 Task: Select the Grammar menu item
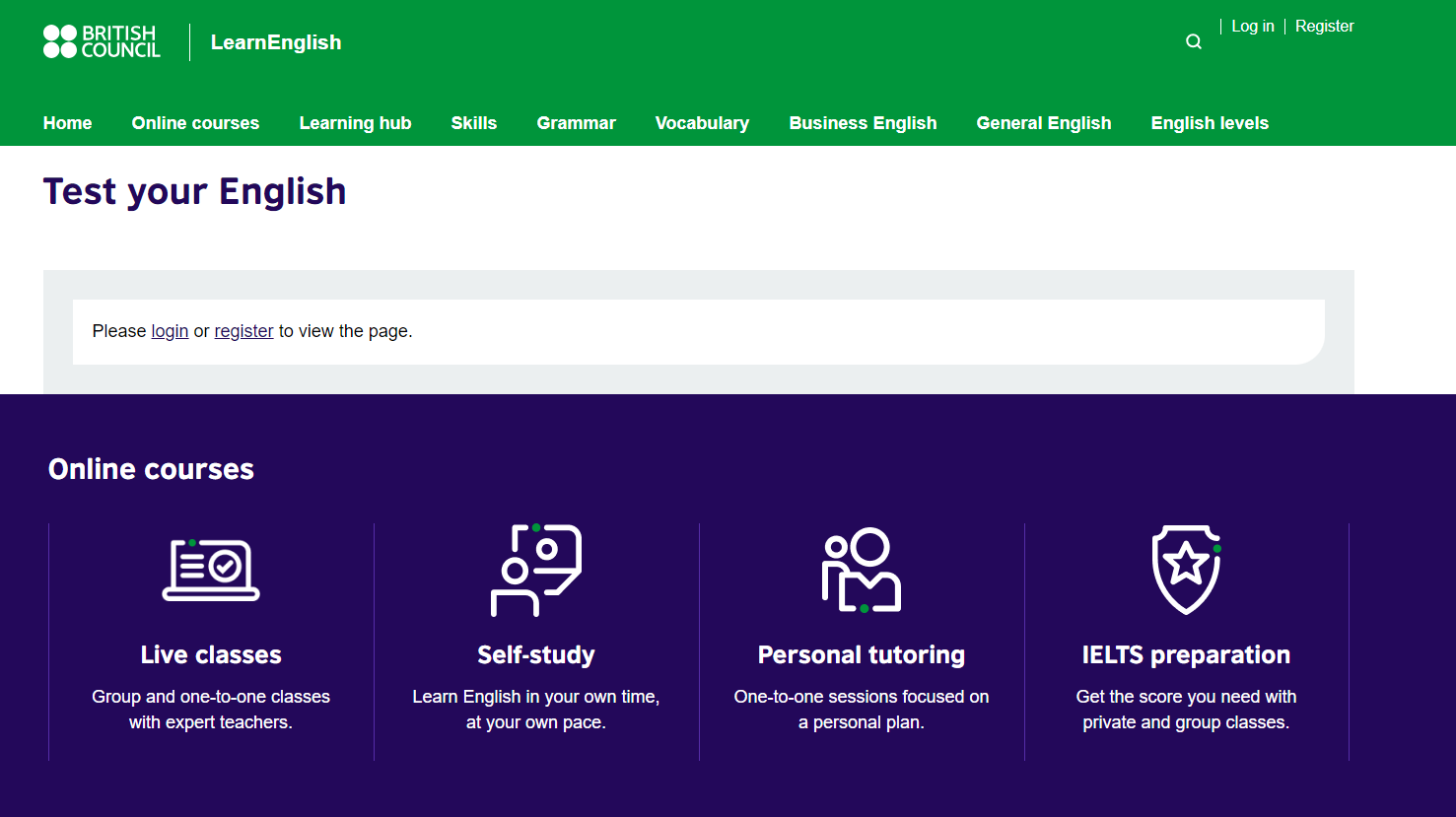pos(577,123)
